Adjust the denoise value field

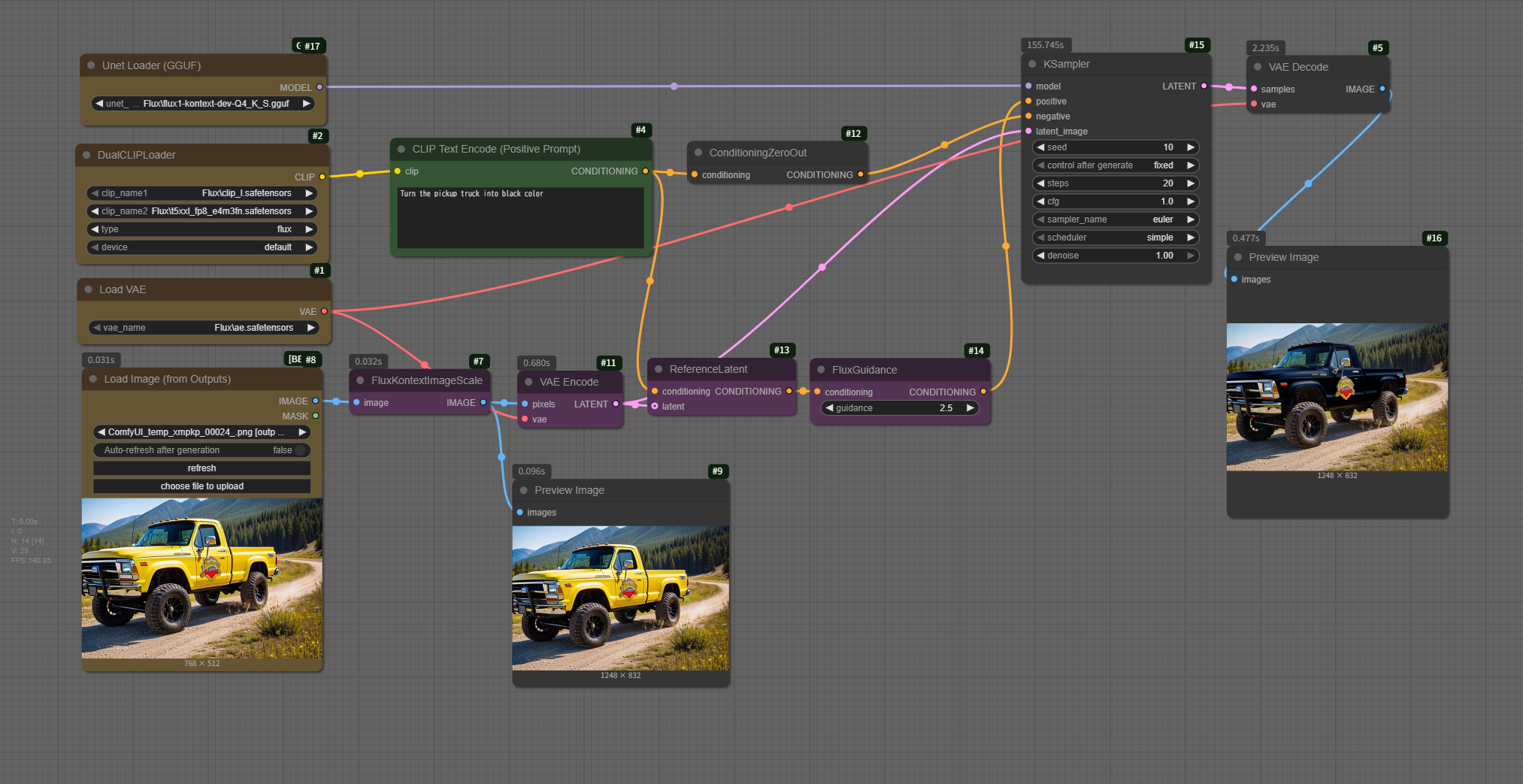click(1115, 256)
